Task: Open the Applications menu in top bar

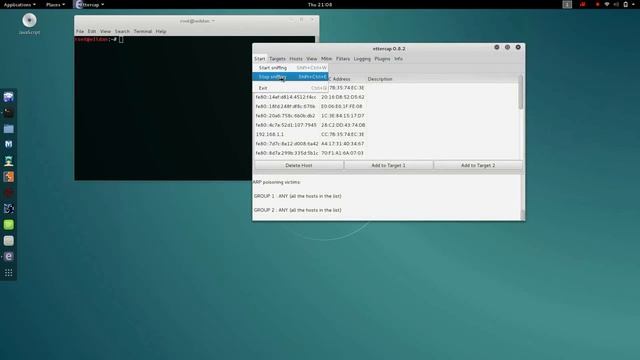Action: coord(19,4)
